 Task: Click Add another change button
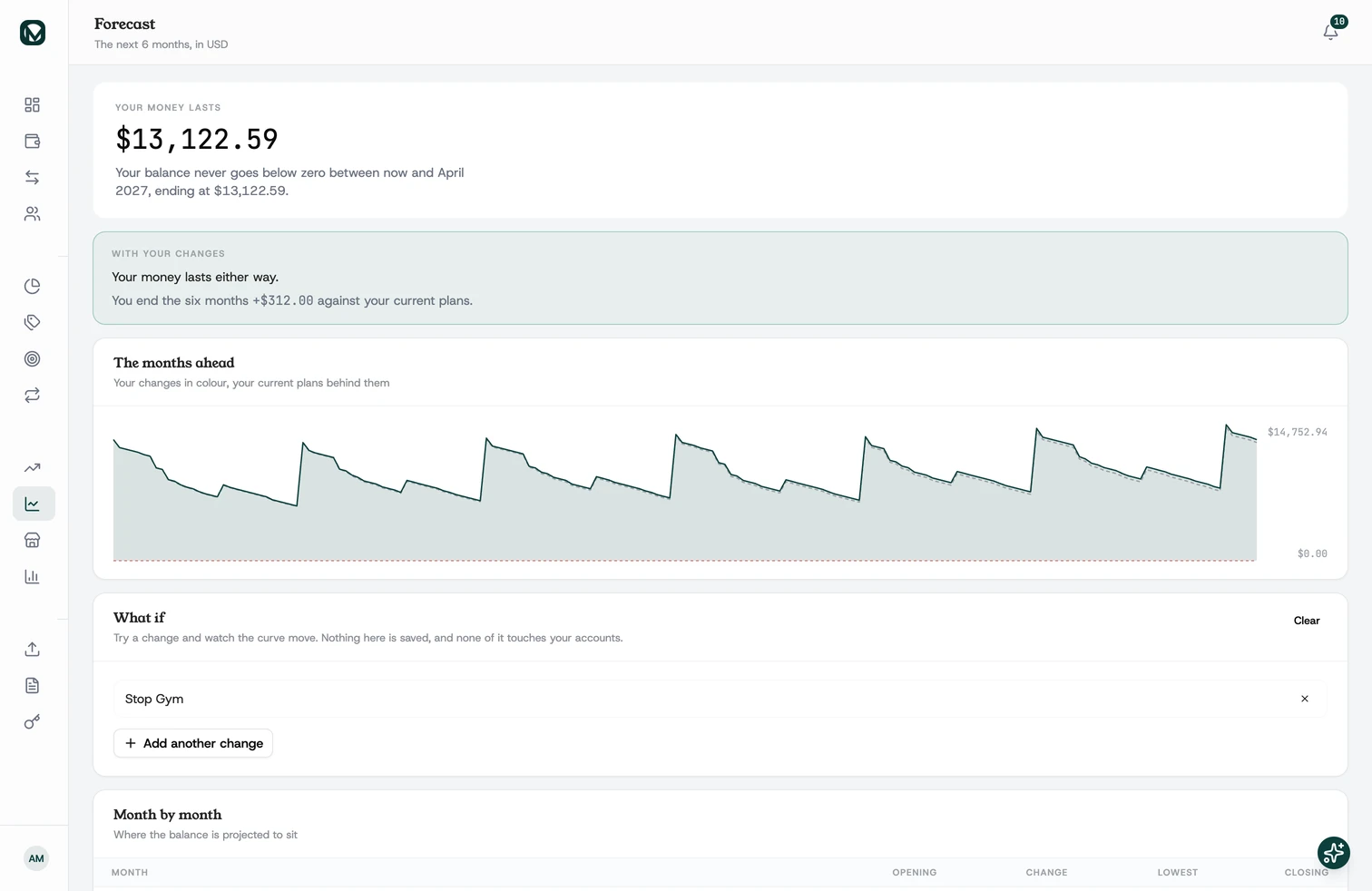click(x=193, y=743)
